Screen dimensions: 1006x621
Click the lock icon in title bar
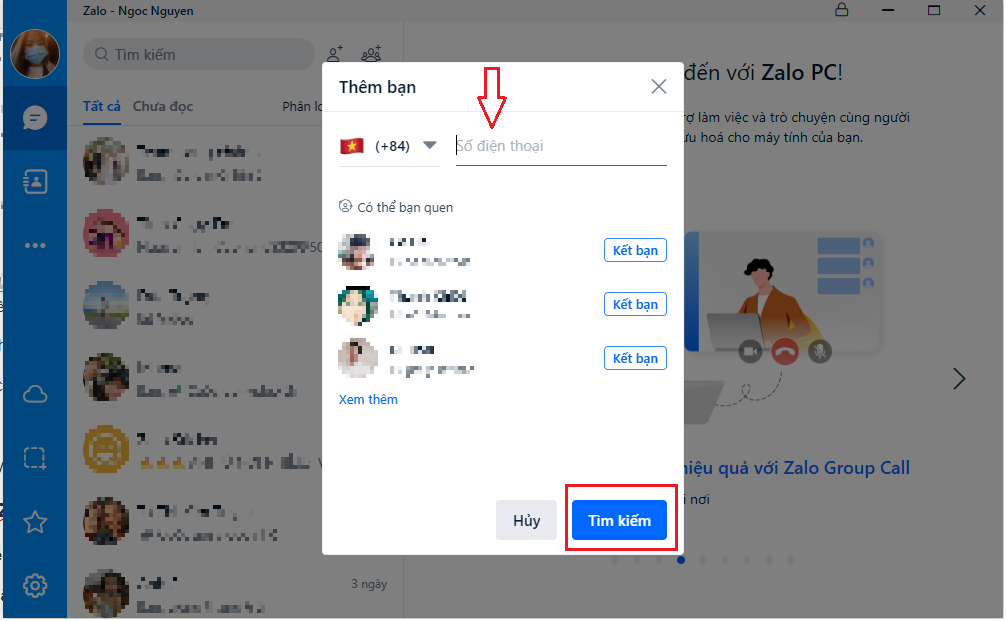841,10
